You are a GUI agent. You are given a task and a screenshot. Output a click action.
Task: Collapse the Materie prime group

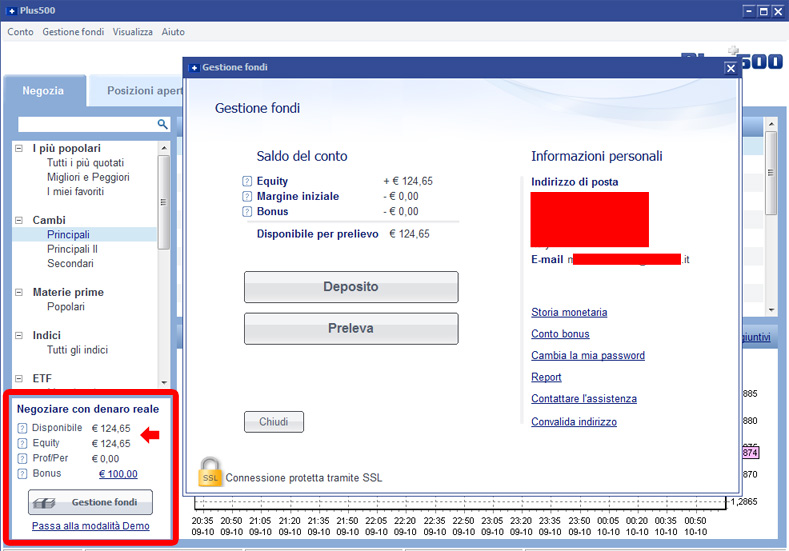coord(19,292)
